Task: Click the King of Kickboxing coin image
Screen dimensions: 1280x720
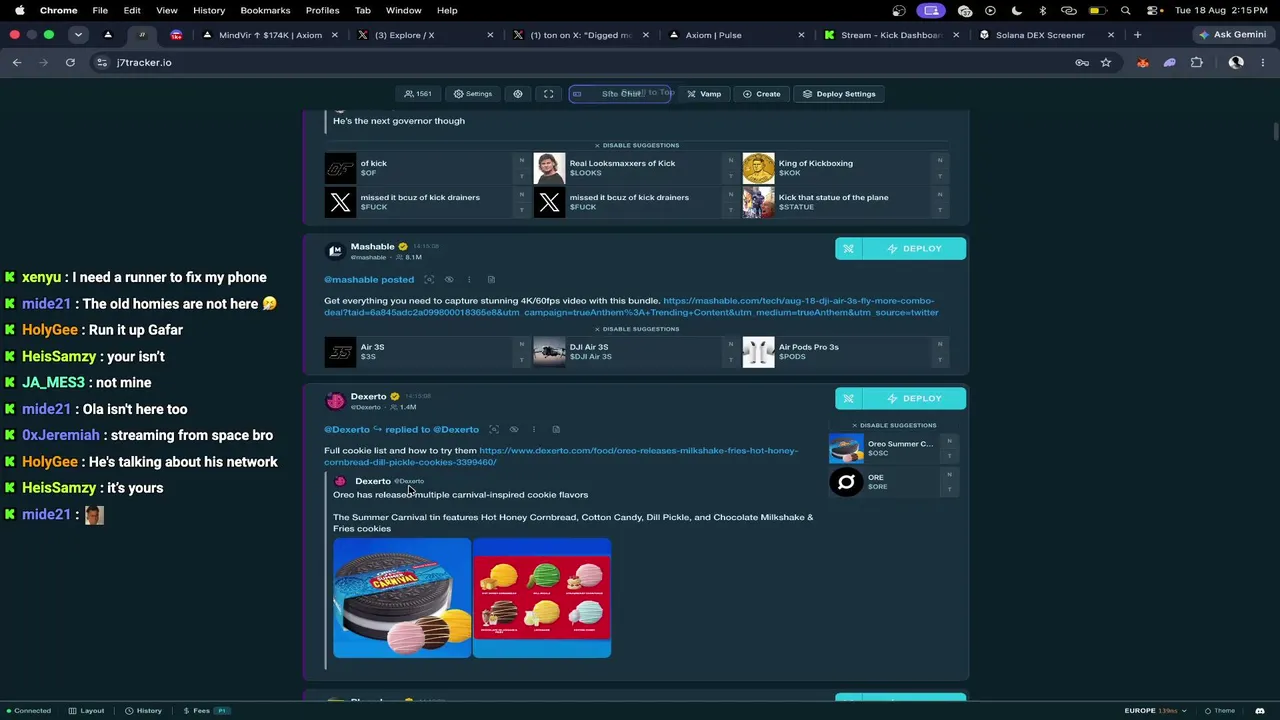Action: point(758,168)
